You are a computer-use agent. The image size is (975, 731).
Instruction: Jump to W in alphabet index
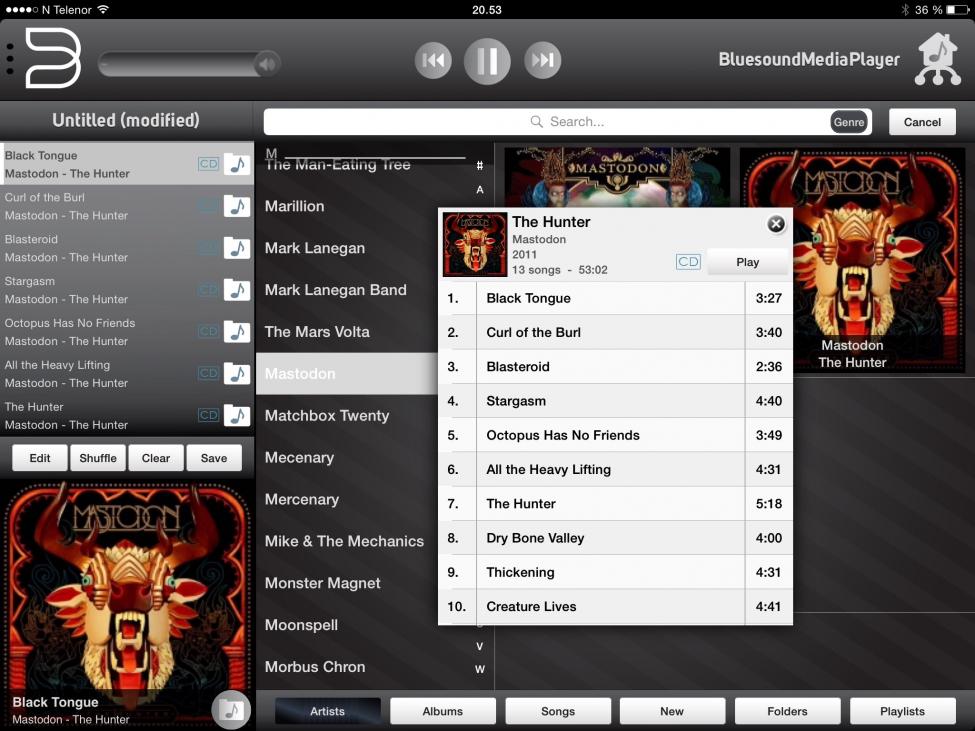click(x=479, y=669)
